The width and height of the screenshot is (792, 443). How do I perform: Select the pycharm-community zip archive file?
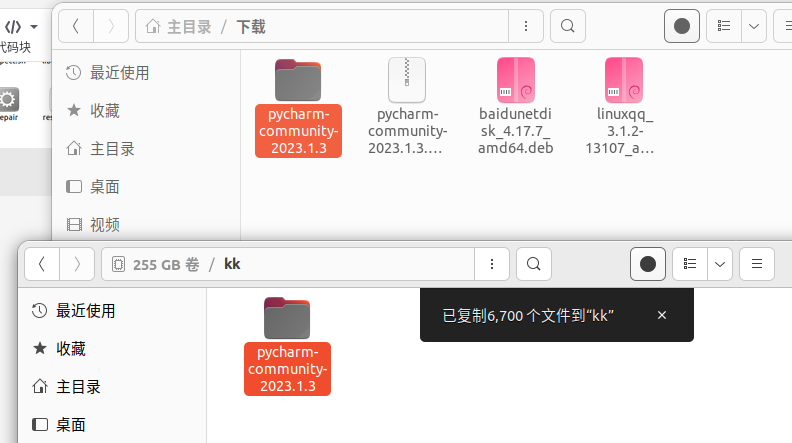coord(407,107)
